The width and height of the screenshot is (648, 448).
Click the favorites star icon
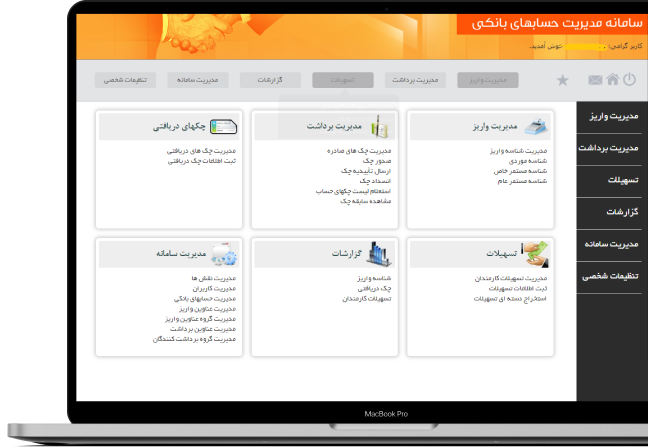pyautogui.click(x=562, y=80)
